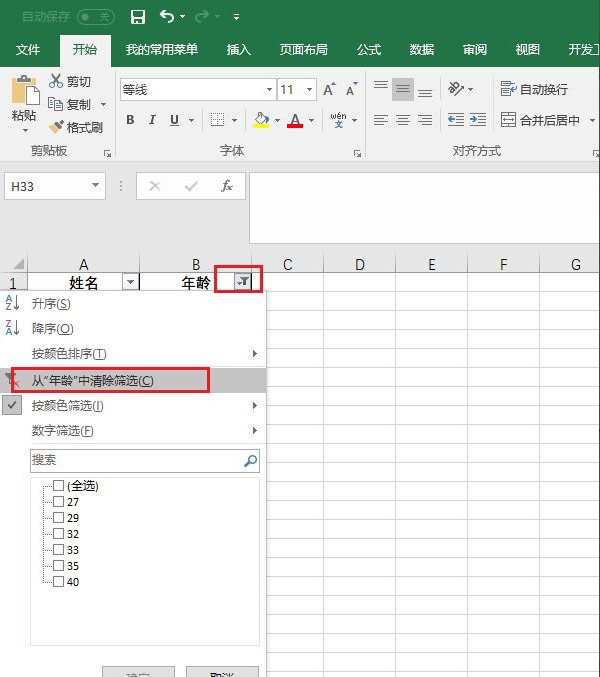Image resolution: width=600 pixels, height=677 pixels.
Task: Increase font size with large A
Action: (x=329, y=89)
